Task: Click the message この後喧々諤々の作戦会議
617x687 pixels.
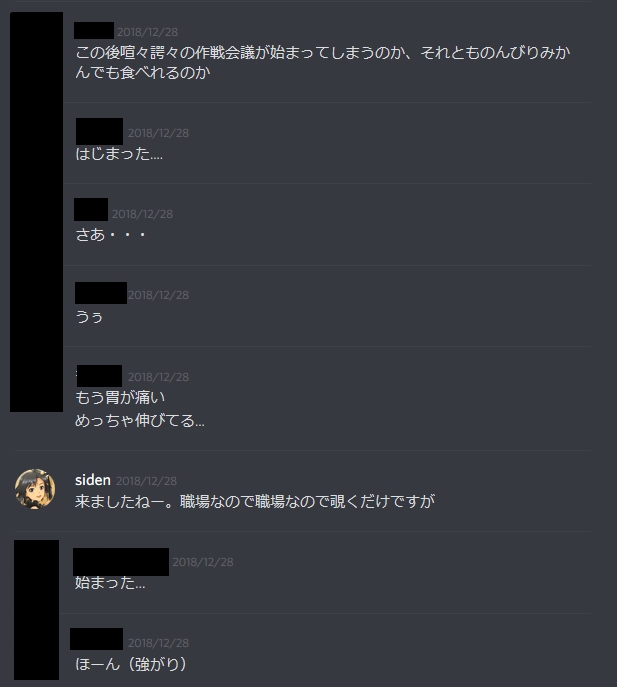Action: pyautogui.click(x=323, y=62)
